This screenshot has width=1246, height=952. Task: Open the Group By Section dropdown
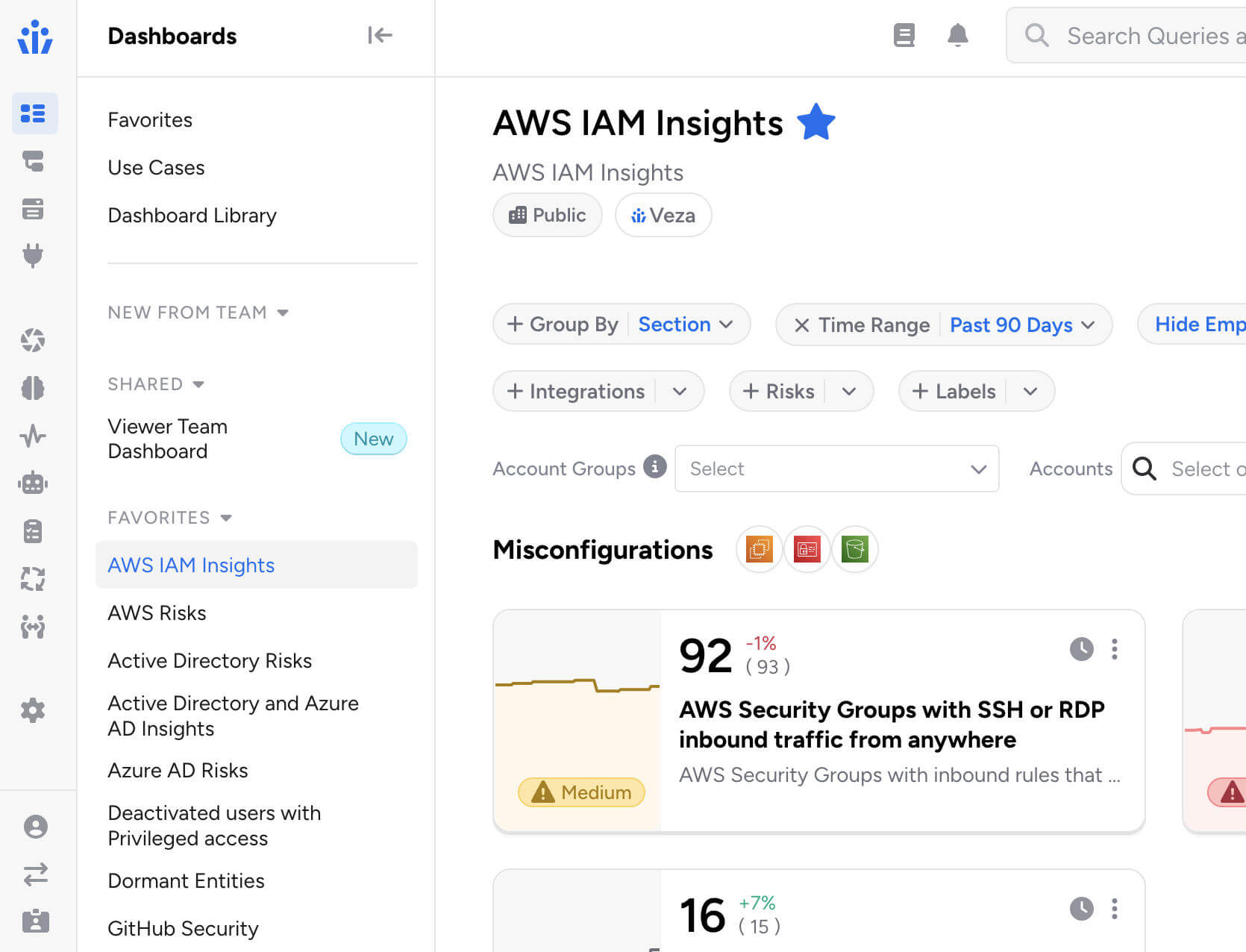click(685, 325)
